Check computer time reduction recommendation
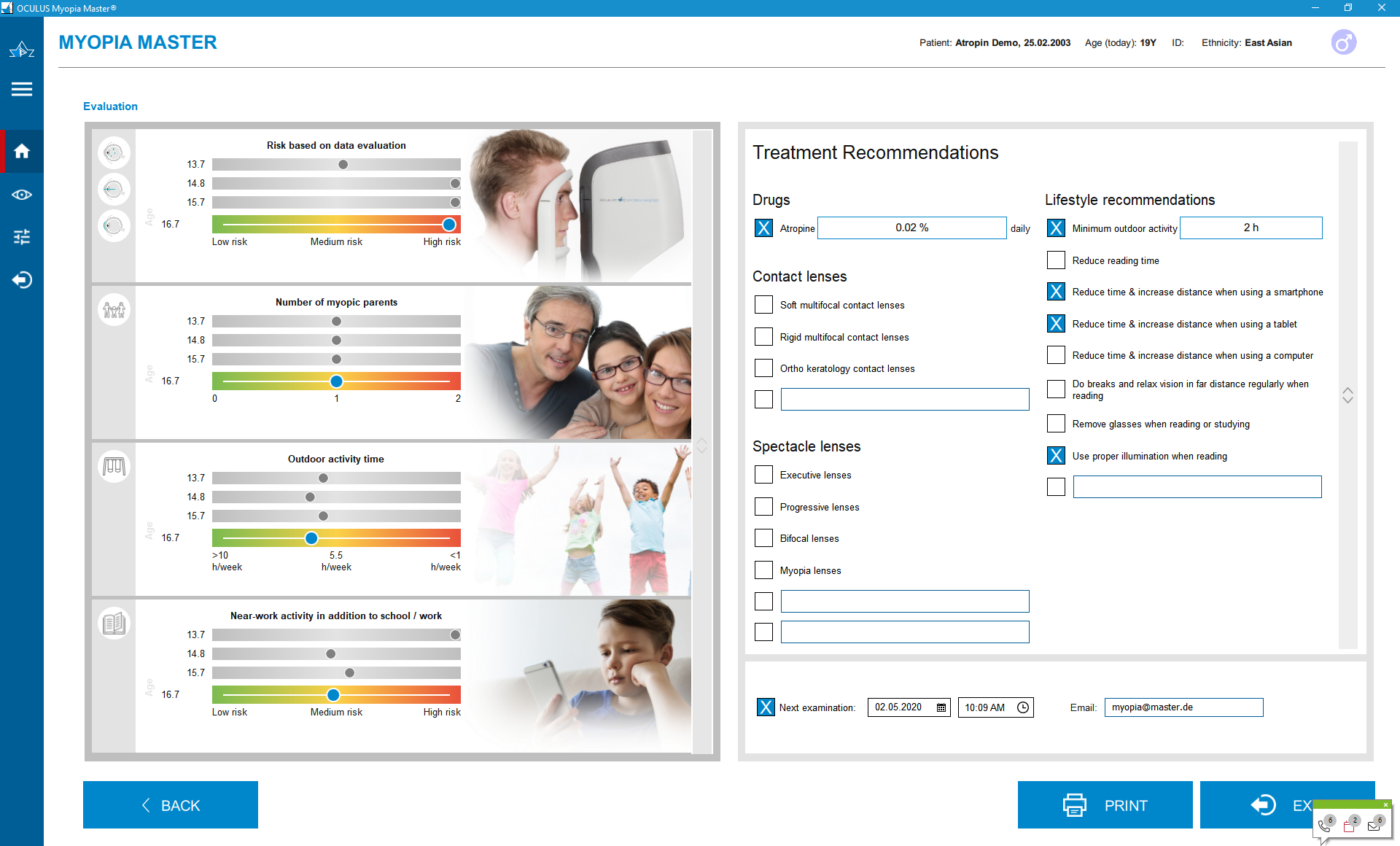 click(1056, 355)
